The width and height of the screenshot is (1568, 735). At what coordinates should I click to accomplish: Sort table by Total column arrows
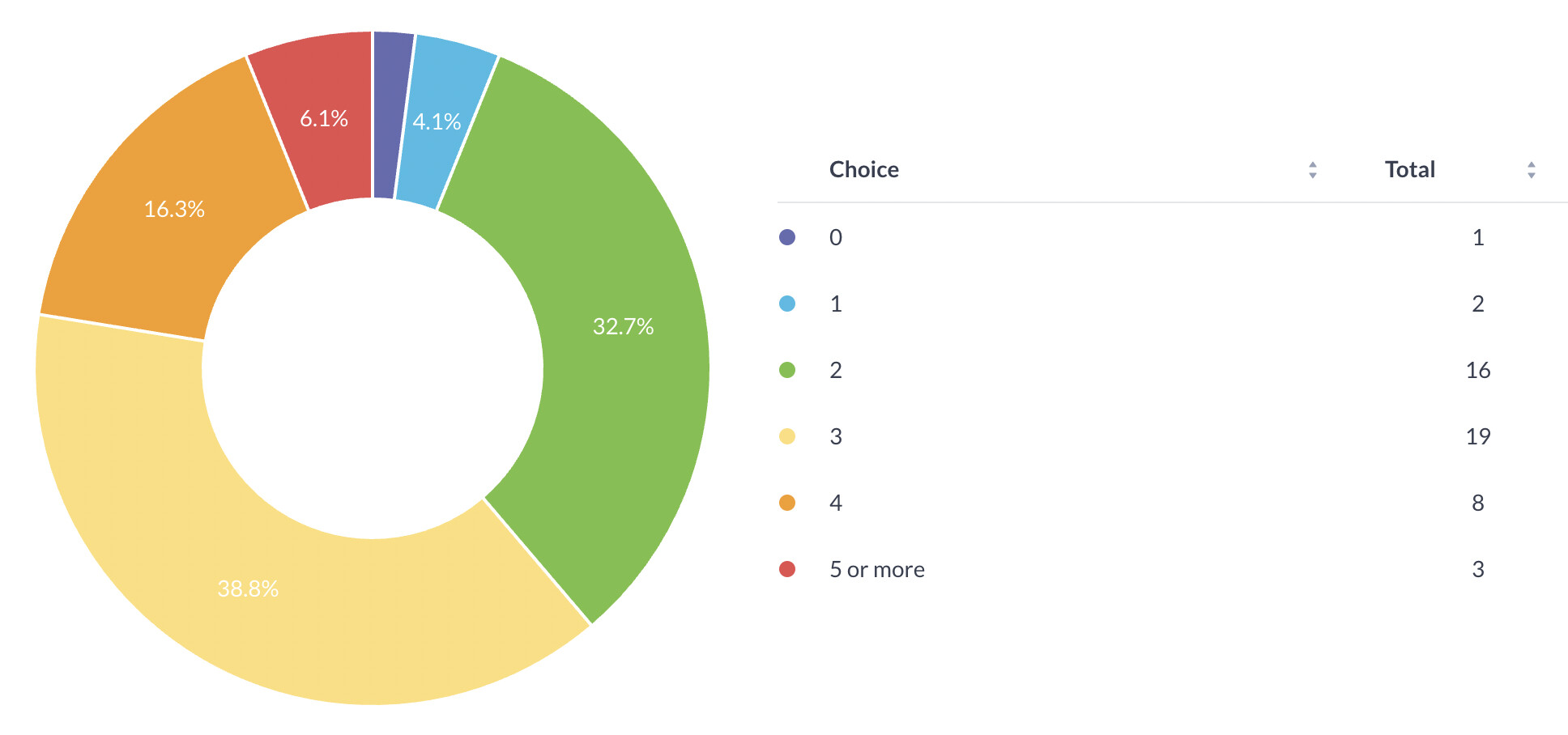[1531, 170]
